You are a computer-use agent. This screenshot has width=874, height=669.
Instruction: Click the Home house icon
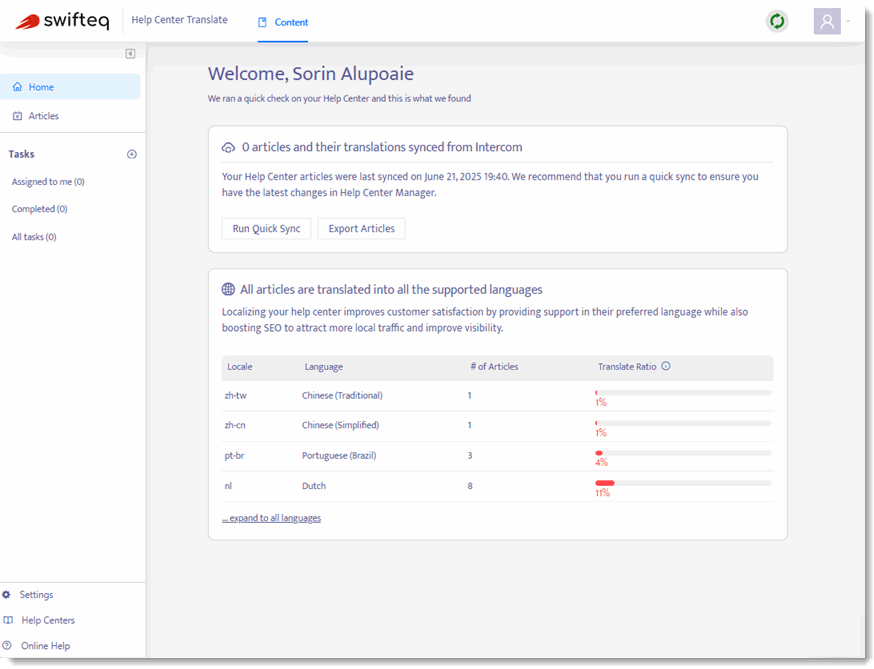(17, 87)
